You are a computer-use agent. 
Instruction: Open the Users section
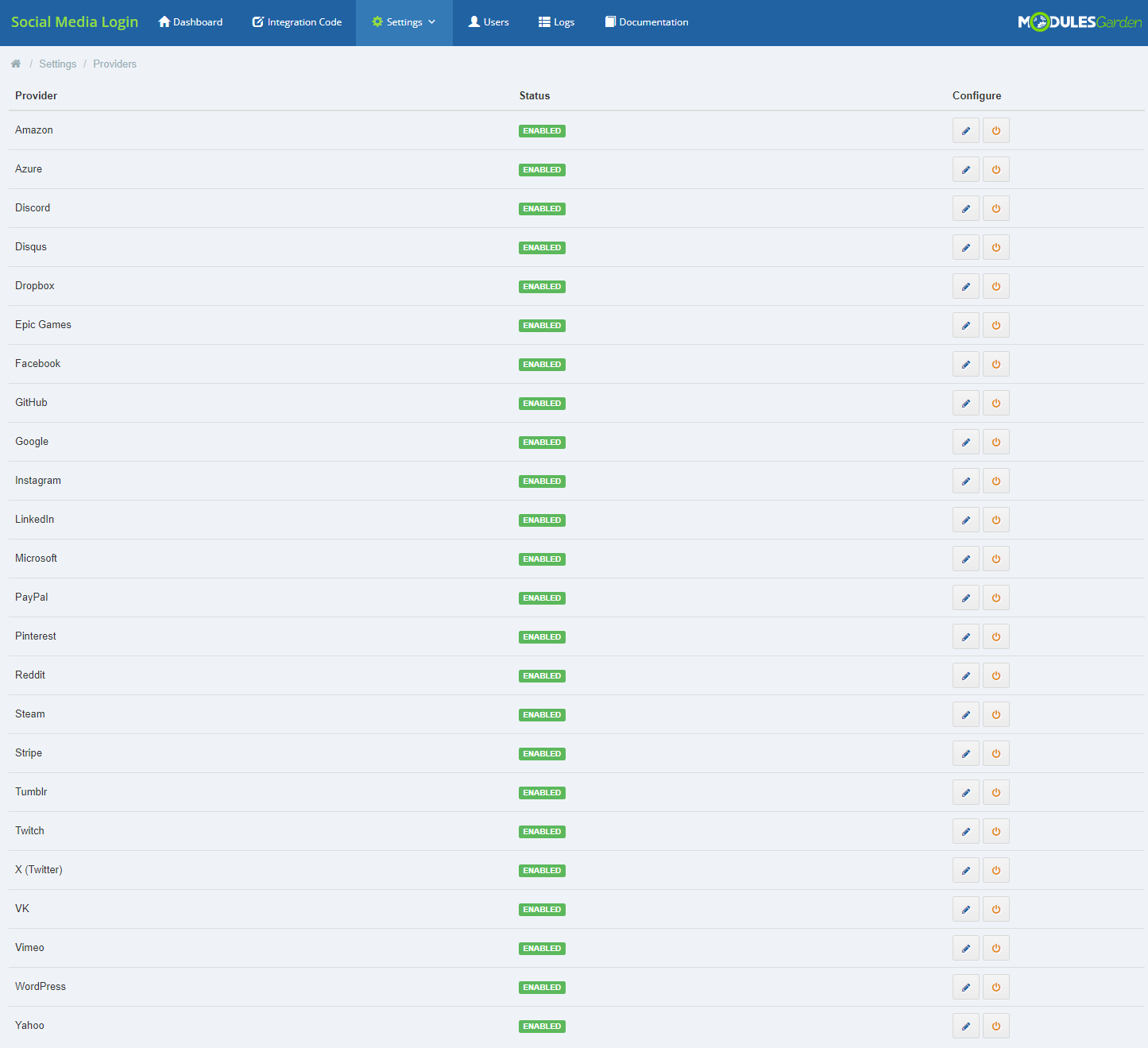488,21
